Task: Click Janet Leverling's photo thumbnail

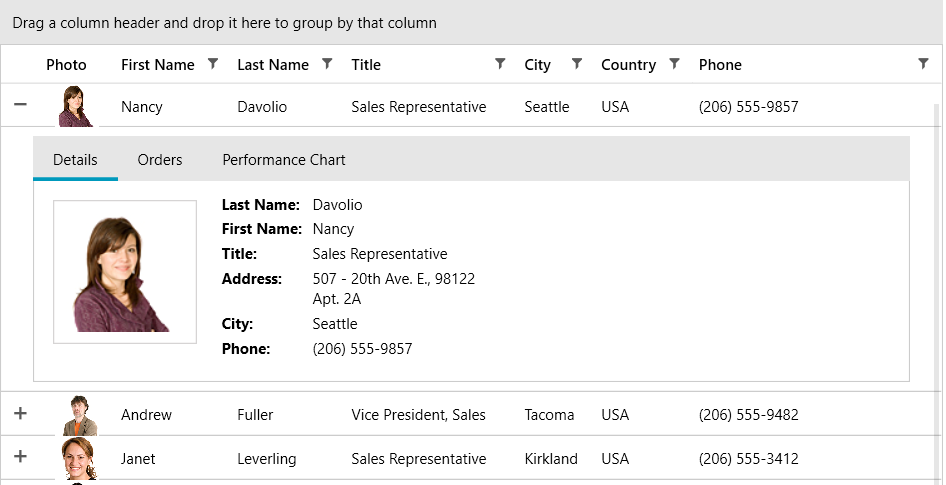Action: [x=78, y=458]
